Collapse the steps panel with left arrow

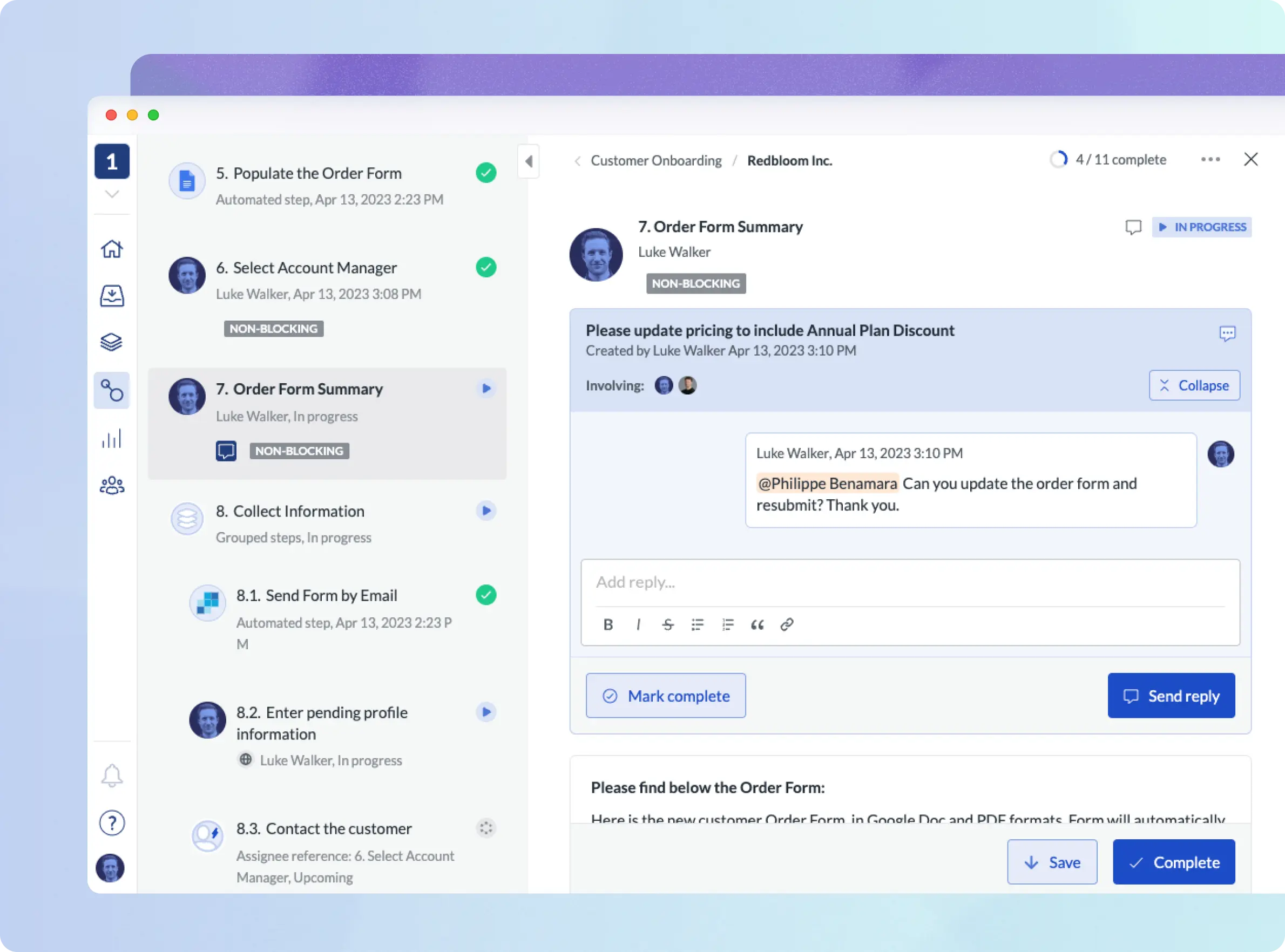[529, 161]
